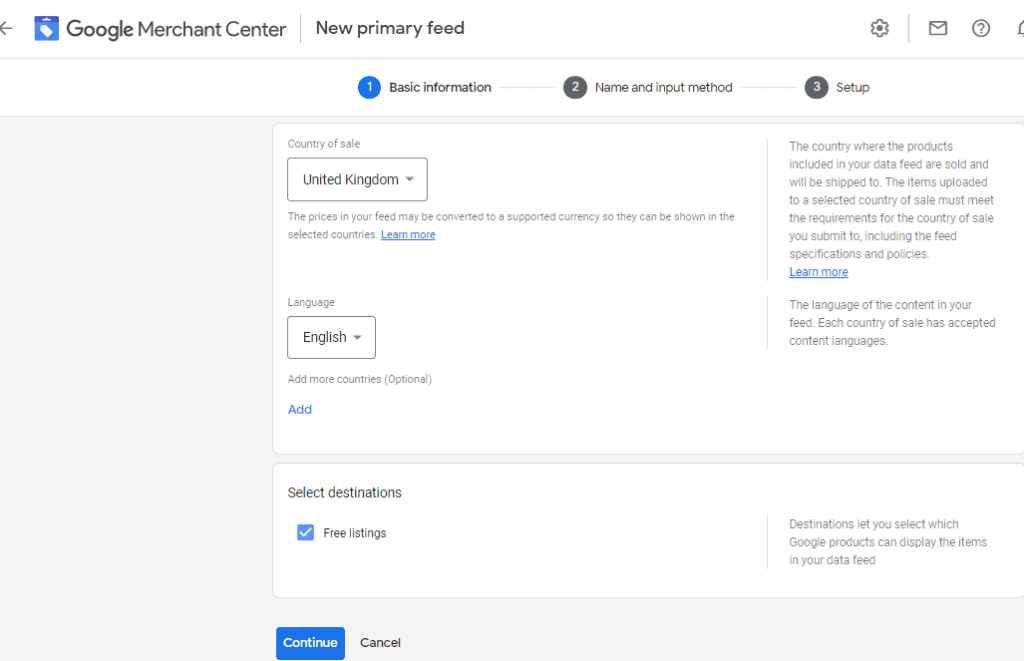1024x661 pixels.
Task: Click the New primary feed heading
Action: tap(390, 28)
